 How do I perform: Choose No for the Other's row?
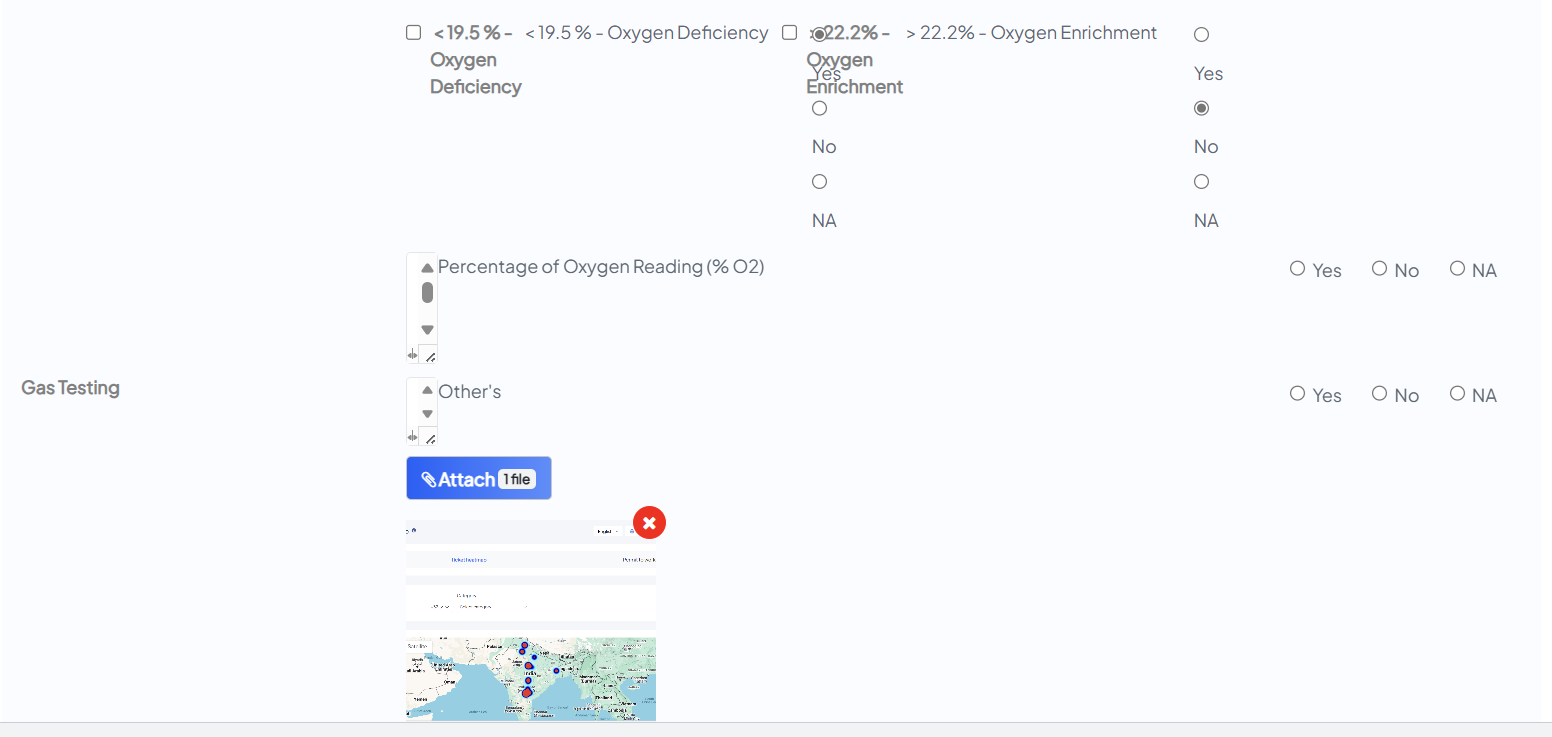click(x=1379, y=394)
